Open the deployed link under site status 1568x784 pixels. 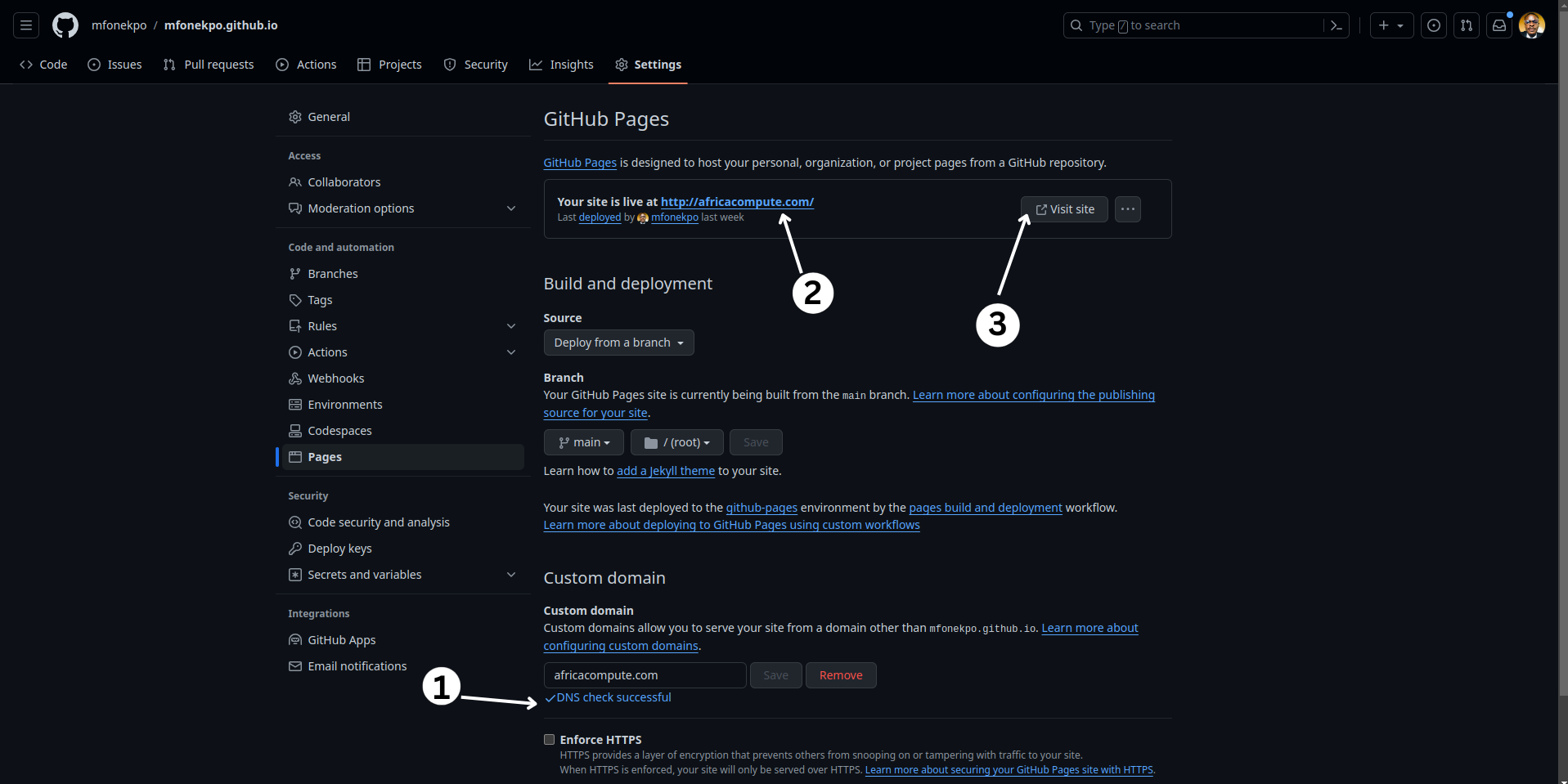(x=600, y=217)
